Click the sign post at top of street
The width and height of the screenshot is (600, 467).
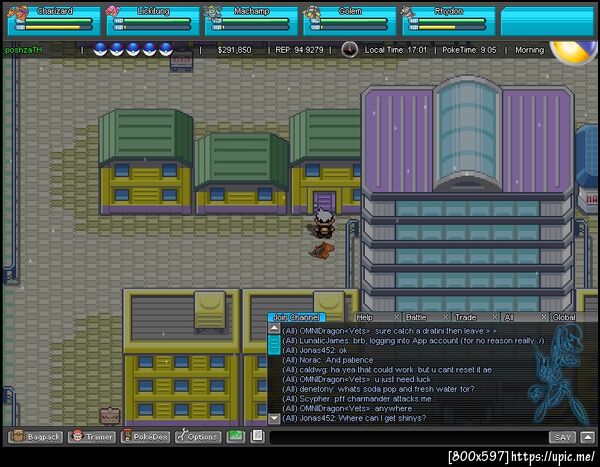pyautogui.click(x=181, y=62)
